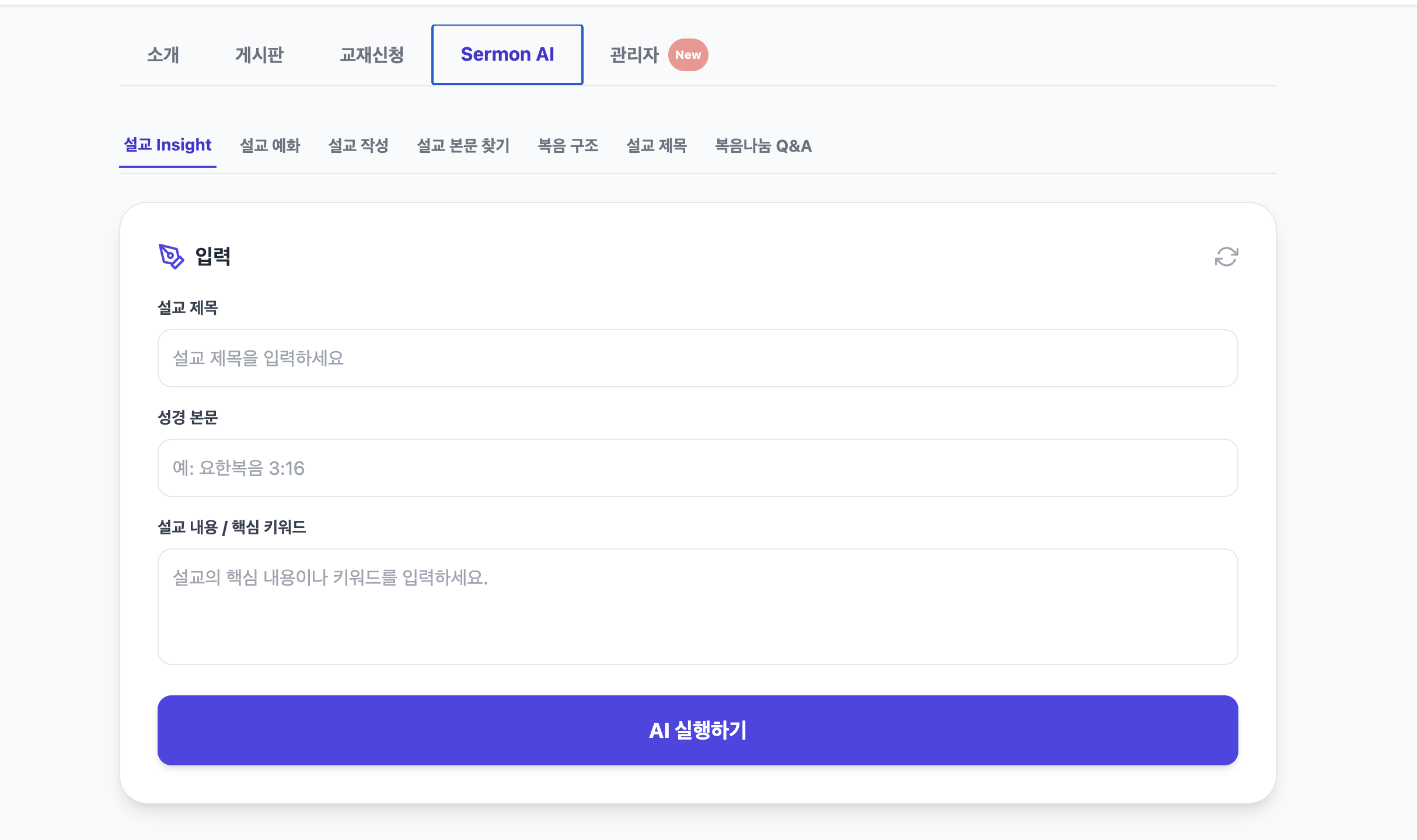Switch to the 설교 예화 sub-tab
Viewport: 1417px width, 840px height.
coord(270,145)
